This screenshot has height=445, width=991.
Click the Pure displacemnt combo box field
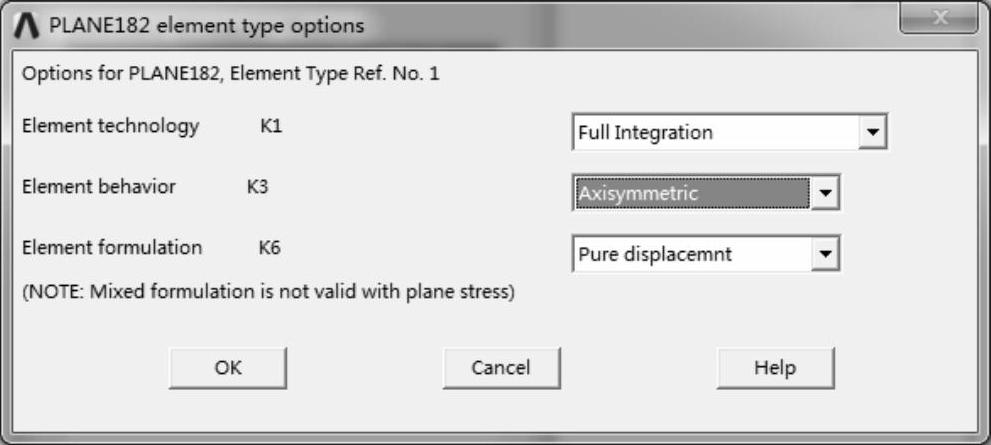click(x=691, y=254)
